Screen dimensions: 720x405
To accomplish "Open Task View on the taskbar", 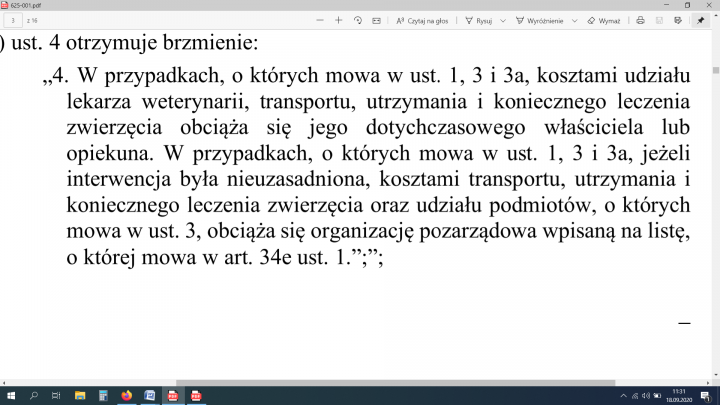I will 56,395.
